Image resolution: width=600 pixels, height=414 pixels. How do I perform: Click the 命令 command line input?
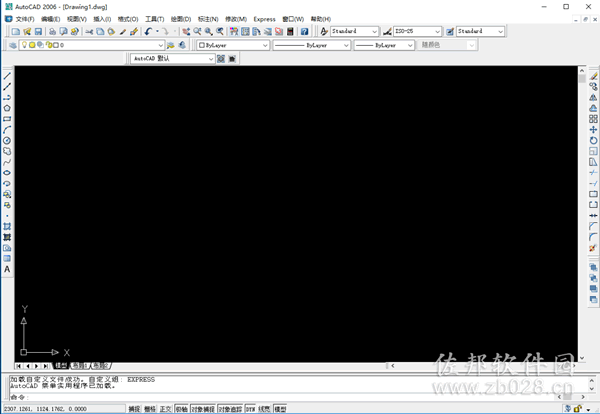pos(283,397)
